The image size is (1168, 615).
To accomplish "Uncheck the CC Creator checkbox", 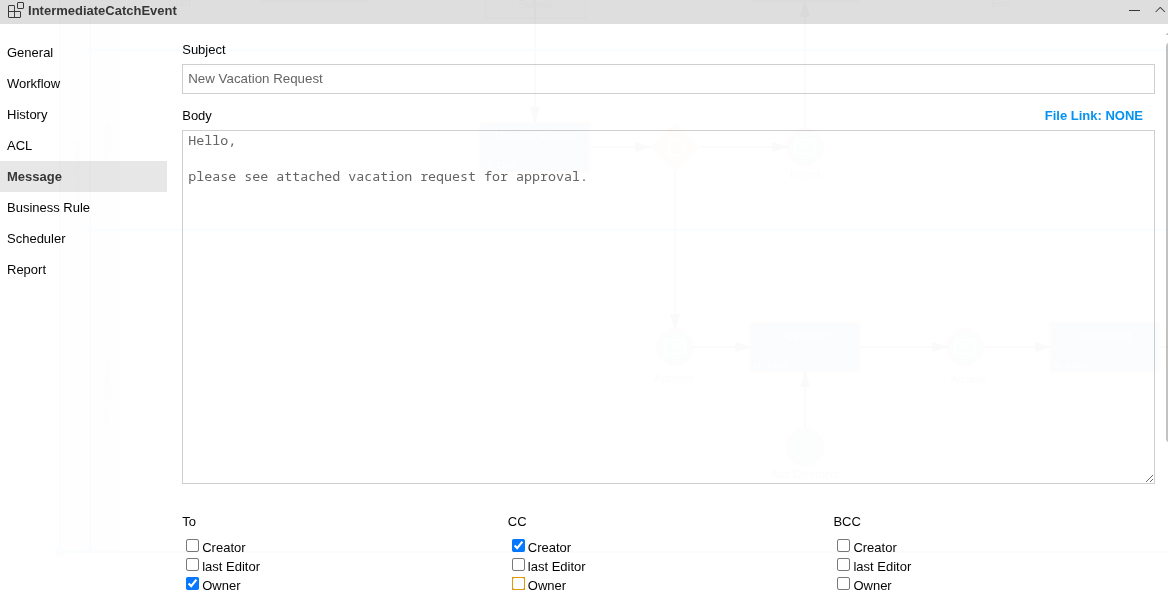I will [x=518, y=546].
